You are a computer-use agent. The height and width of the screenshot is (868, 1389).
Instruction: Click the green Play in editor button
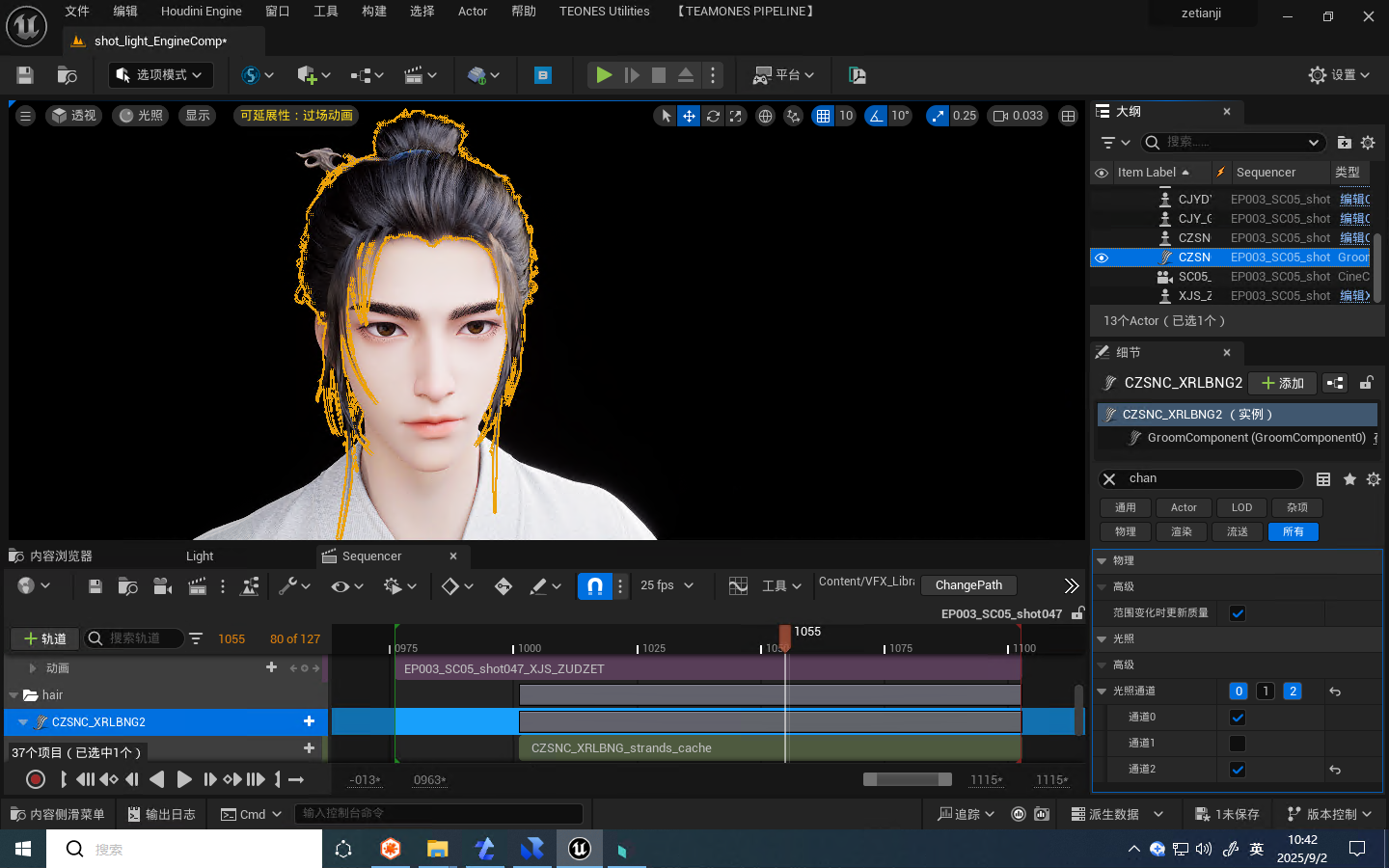(604, 75)
